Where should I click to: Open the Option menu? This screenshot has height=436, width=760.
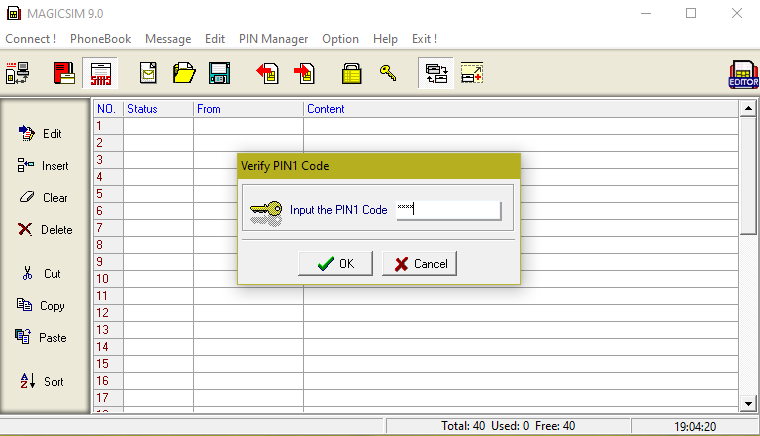tap(340, 39)
